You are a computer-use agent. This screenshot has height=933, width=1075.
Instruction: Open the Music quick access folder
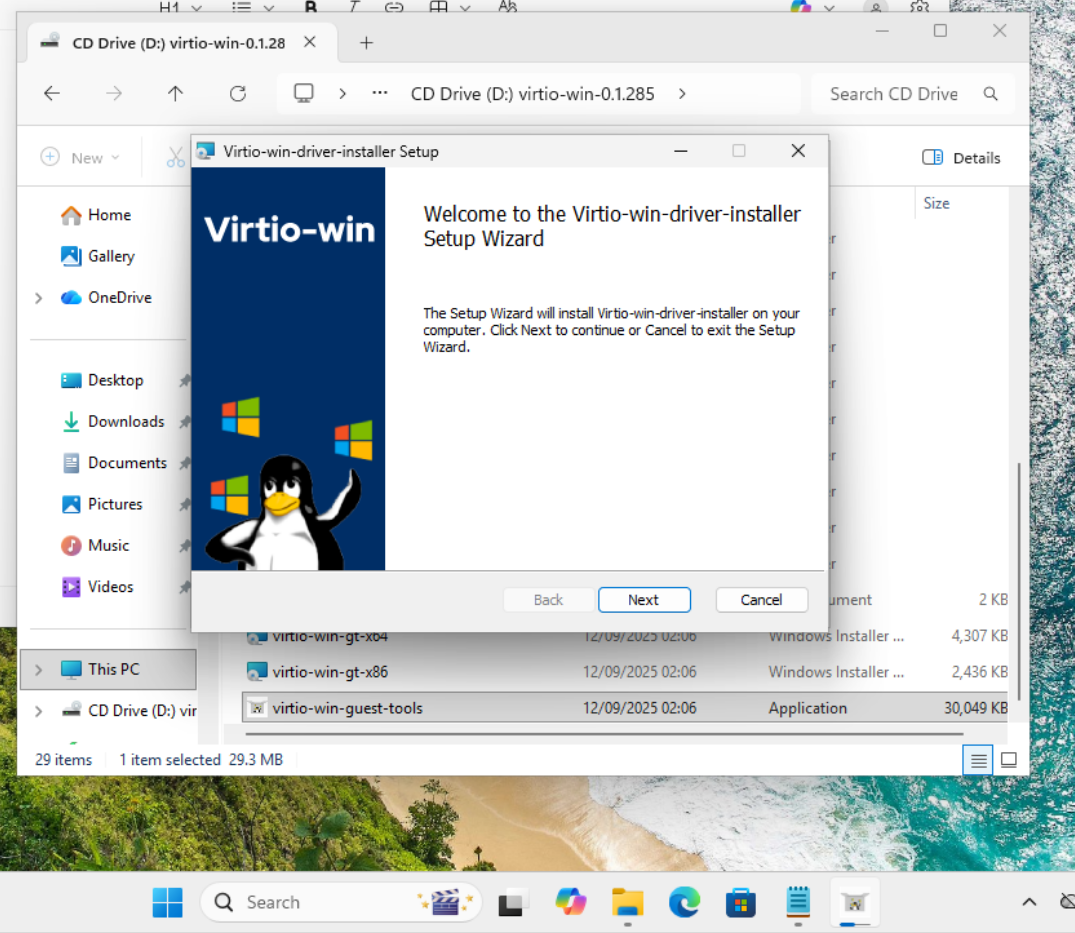pos(95,546)
